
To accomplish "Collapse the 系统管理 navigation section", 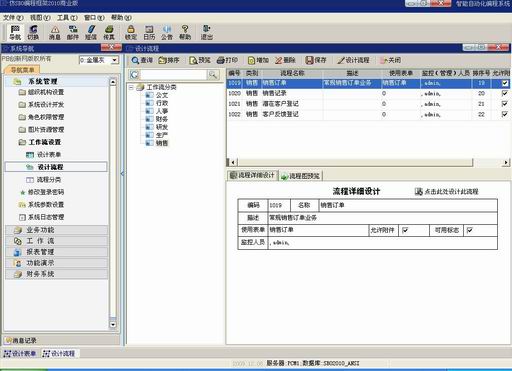I will pos(56,81).
